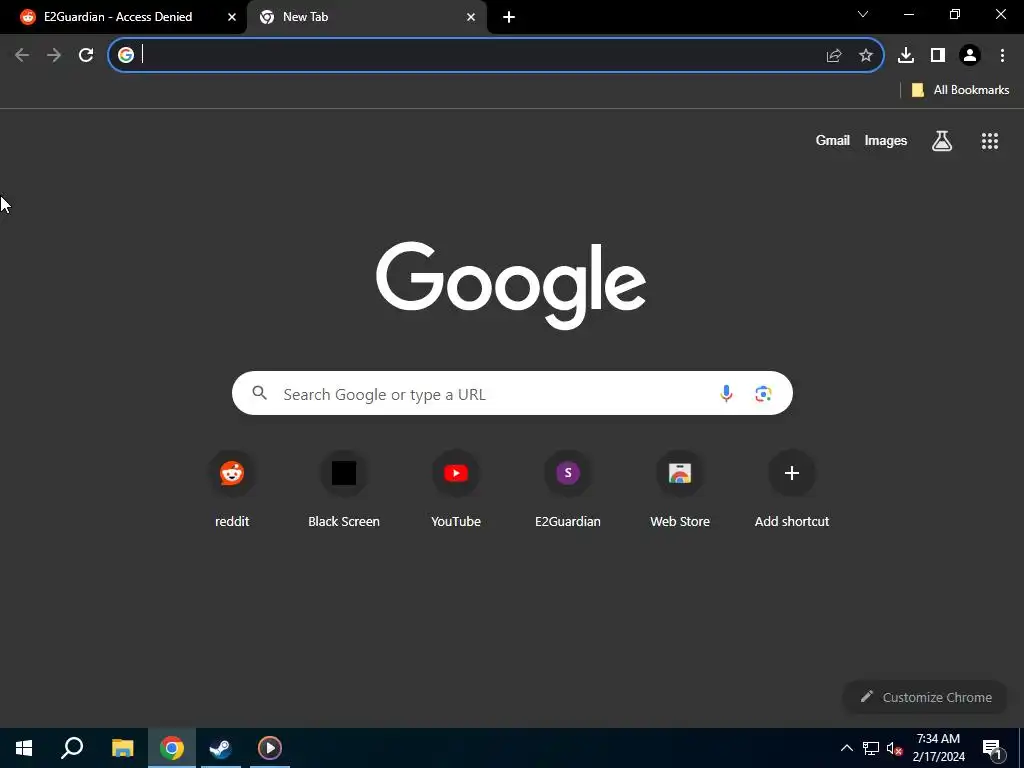Open File Explorer from the taskbar
This screenshot has width=1024, height=768.
pyautogui.click(x=122, y=748)
